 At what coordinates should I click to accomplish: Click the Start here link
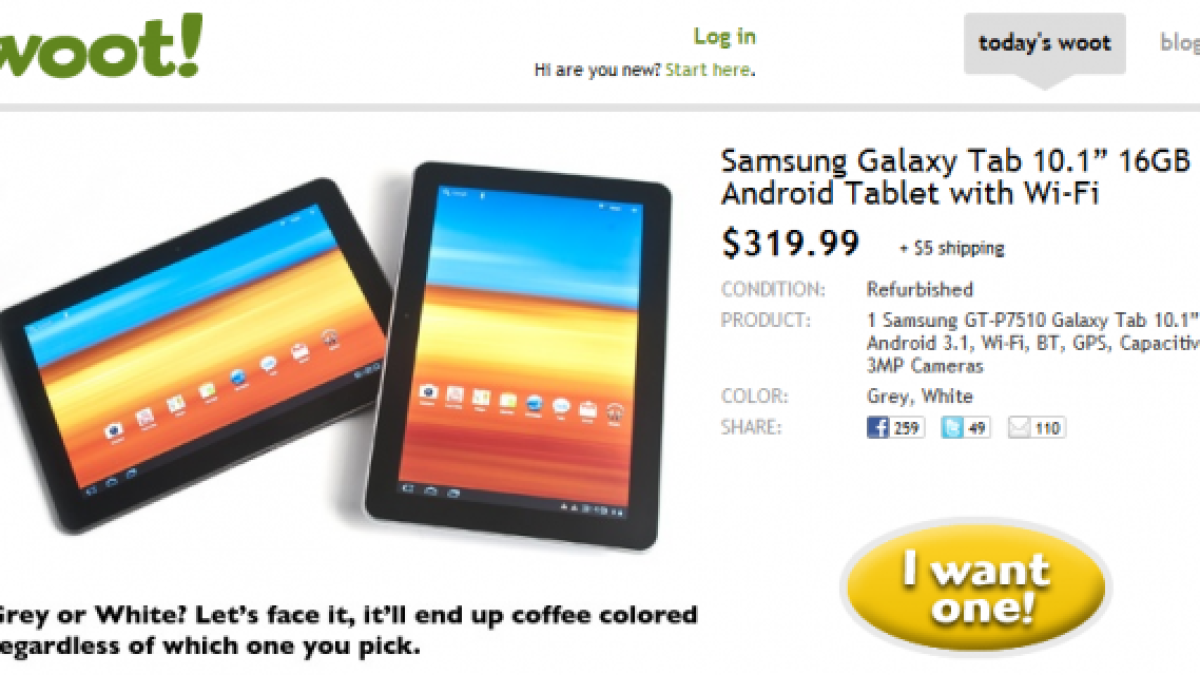pyautogui.click(x=708, y=70)
